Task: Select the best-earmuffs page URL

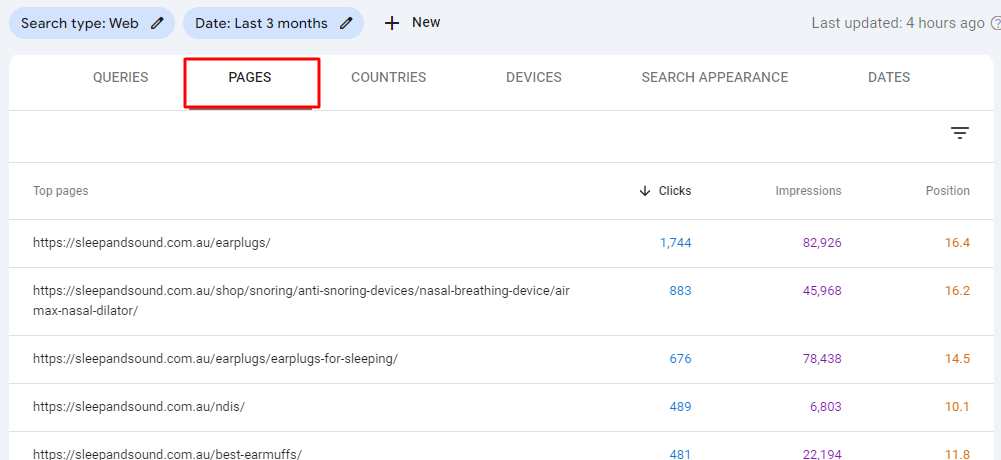Action: (167, 454)
